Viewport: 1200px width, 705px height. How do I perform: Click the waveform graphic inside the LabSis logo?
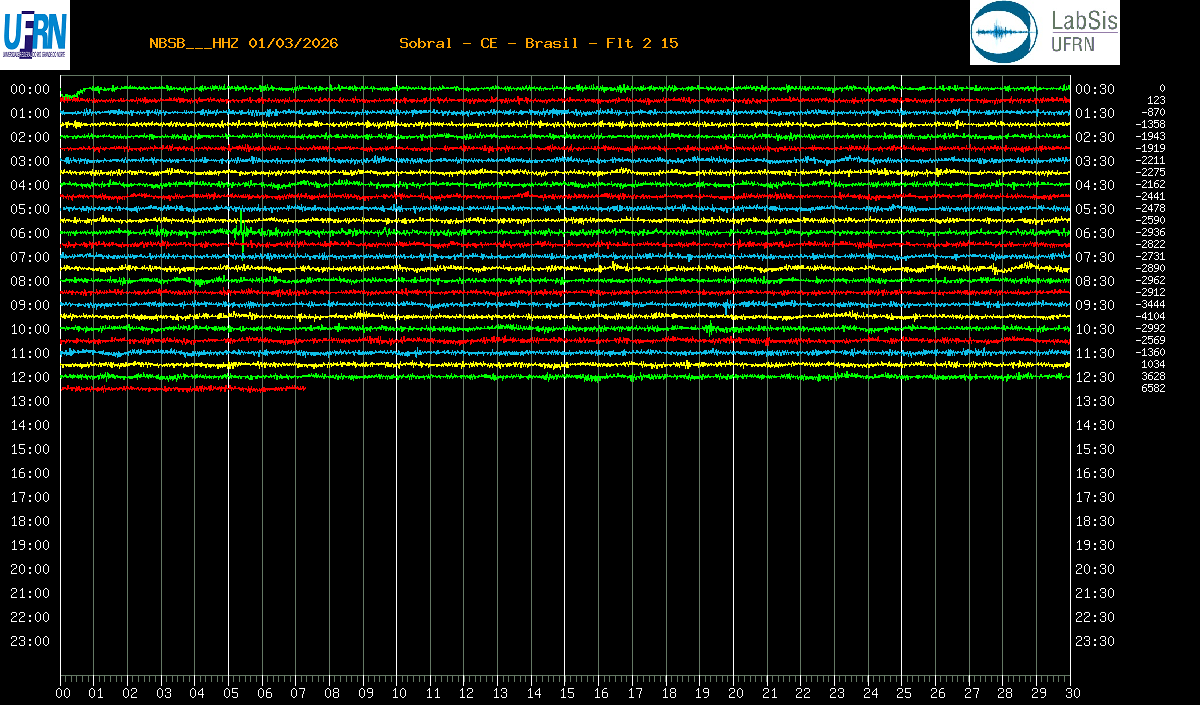pos(1007,34)
